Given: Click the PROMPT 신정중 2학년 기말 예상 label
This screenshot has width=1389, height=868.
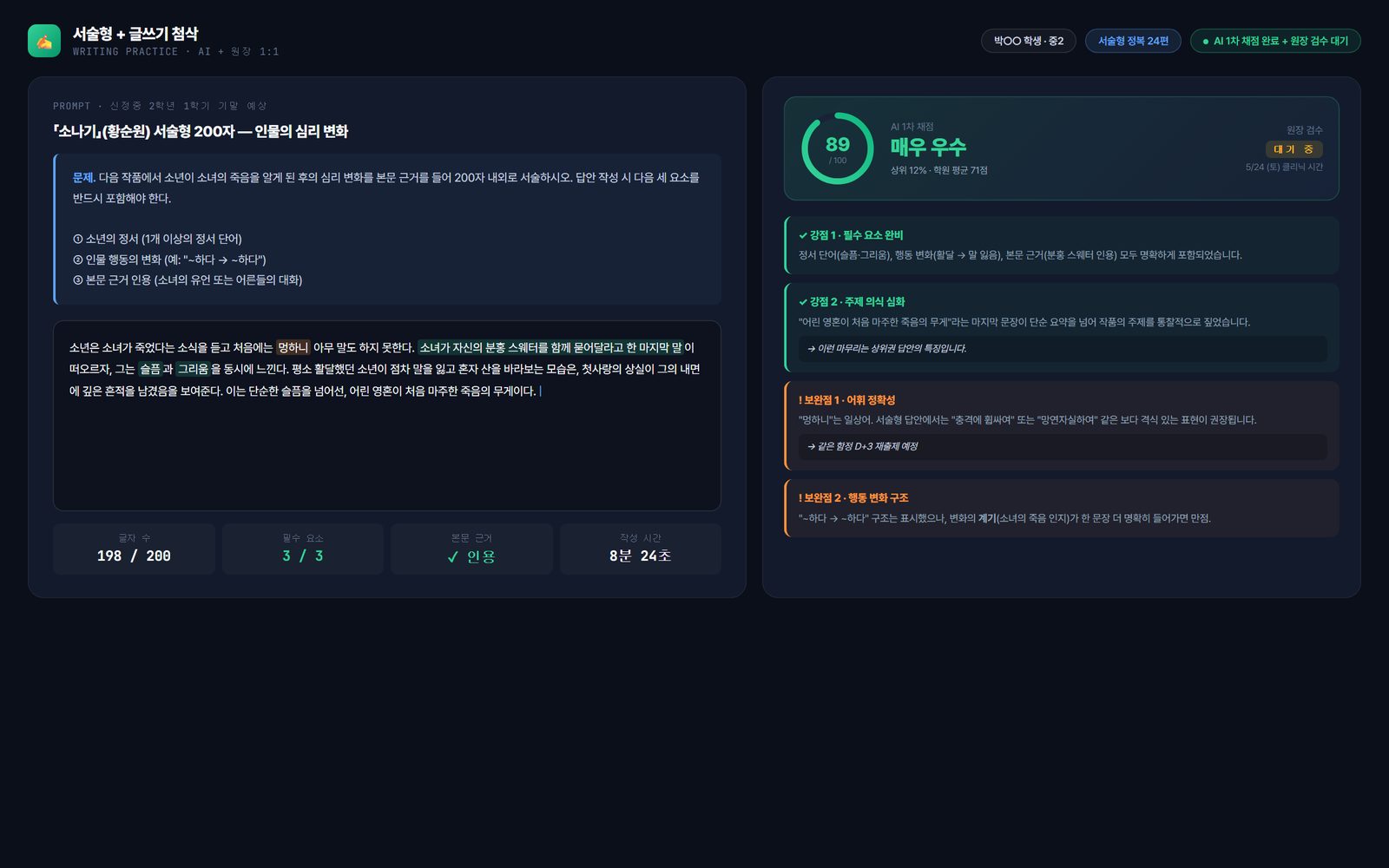Looking at the screenshot, I should [160, 106].
